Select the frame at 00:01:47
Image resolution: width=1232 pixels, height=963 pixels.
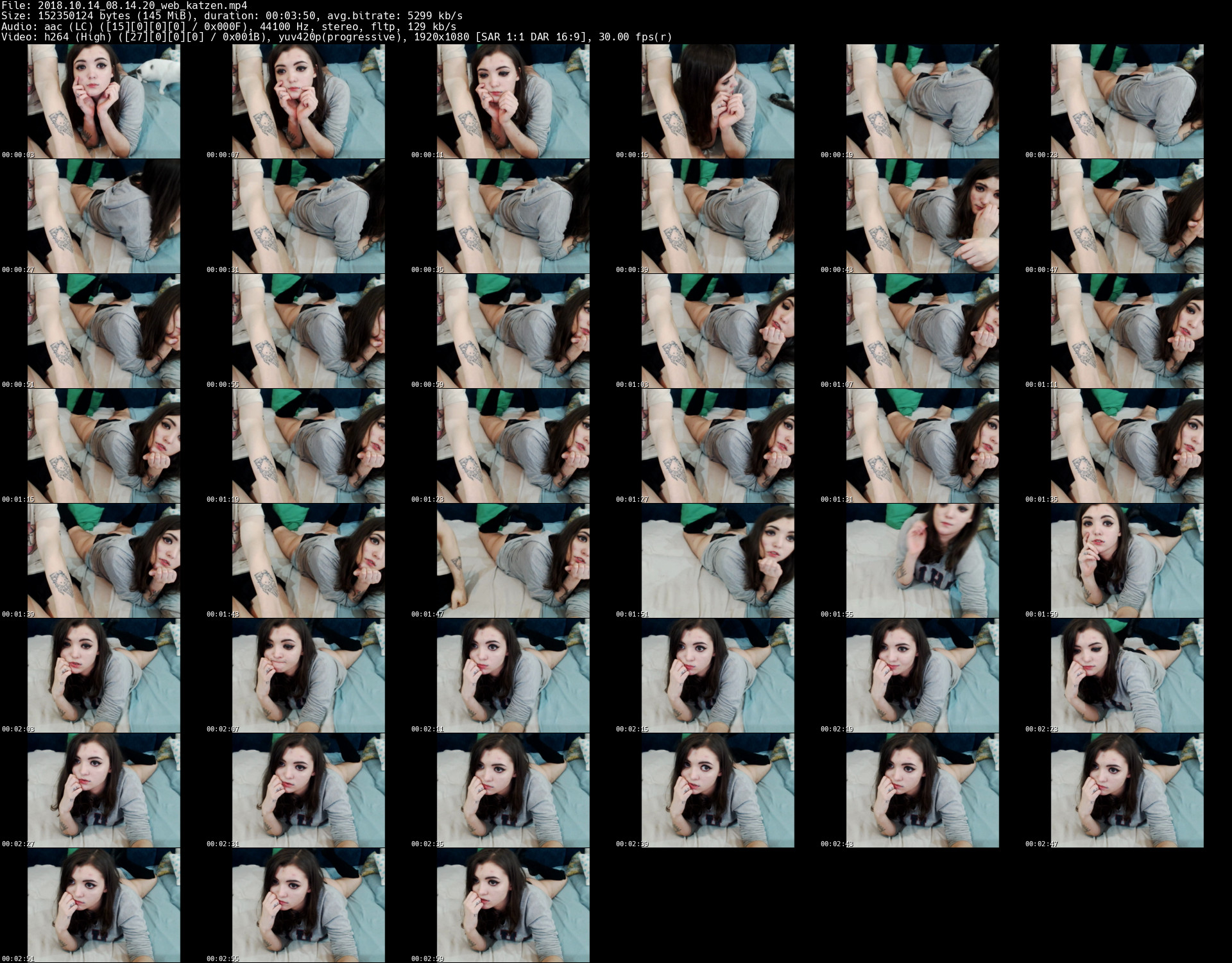pos(513,561)
